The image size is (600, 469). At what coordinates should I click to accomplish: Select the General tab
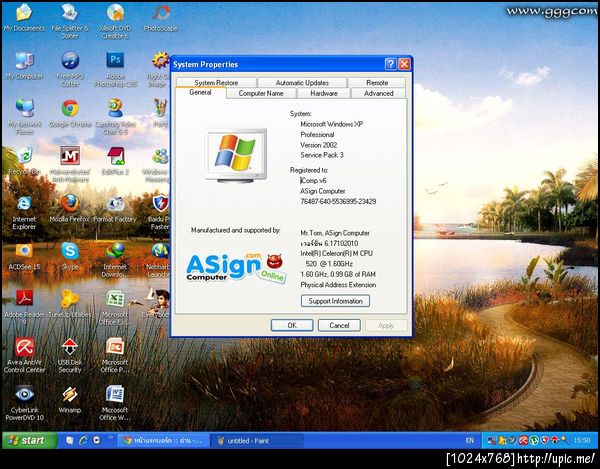click(x=201, y=93)
